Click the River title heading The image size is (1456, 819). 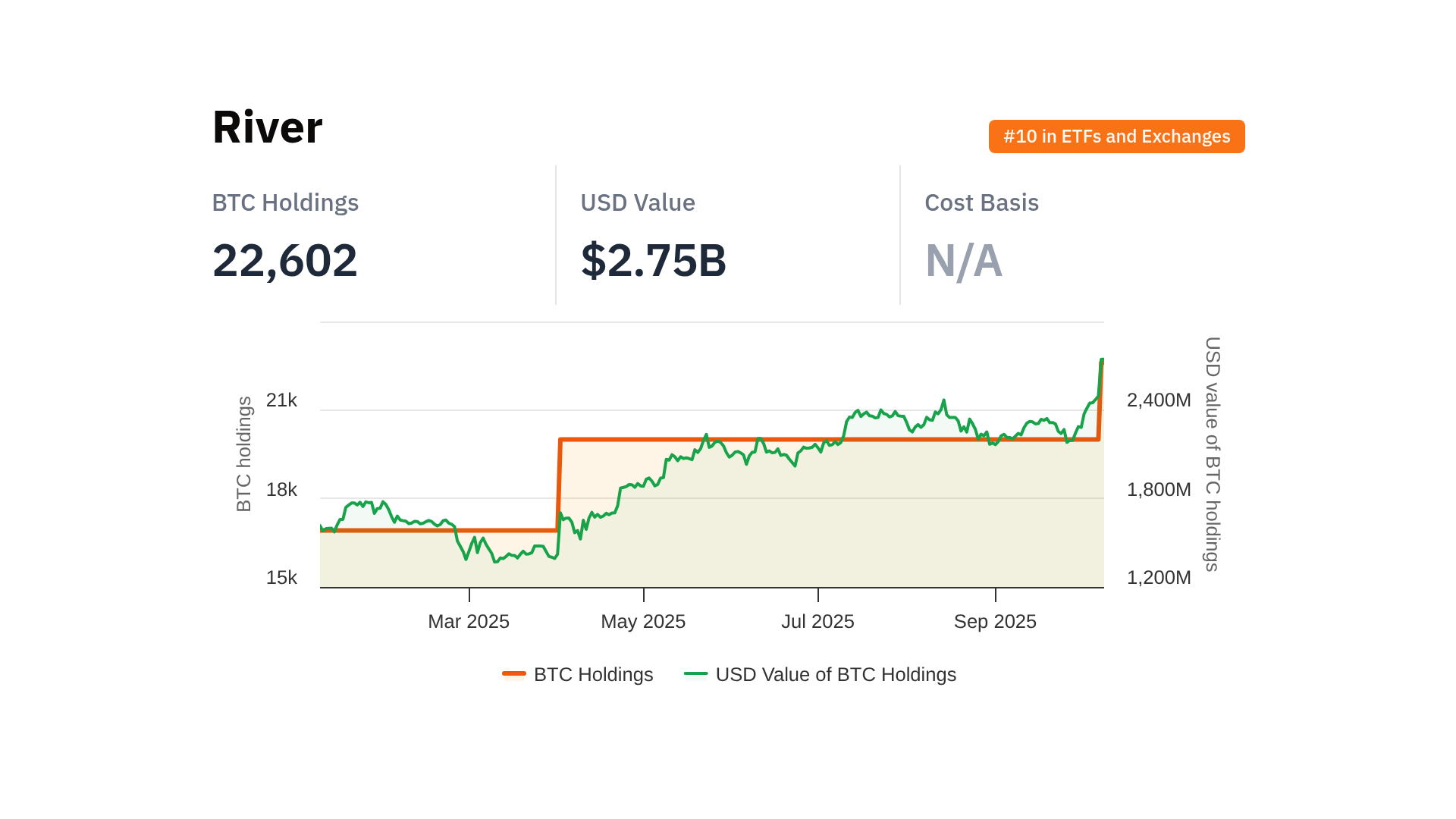click(267, 127)
